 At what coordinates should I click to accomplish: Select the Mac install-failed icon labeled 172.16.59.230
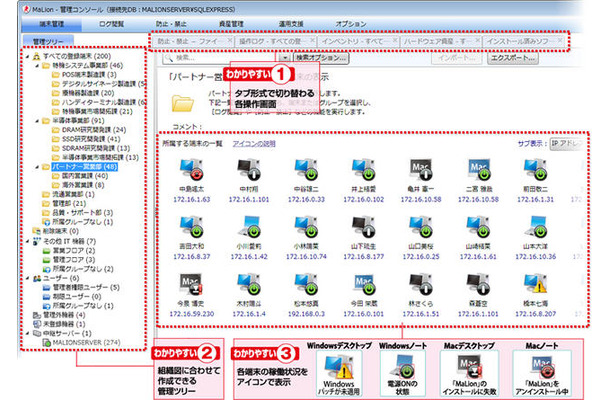coord(191,284)
